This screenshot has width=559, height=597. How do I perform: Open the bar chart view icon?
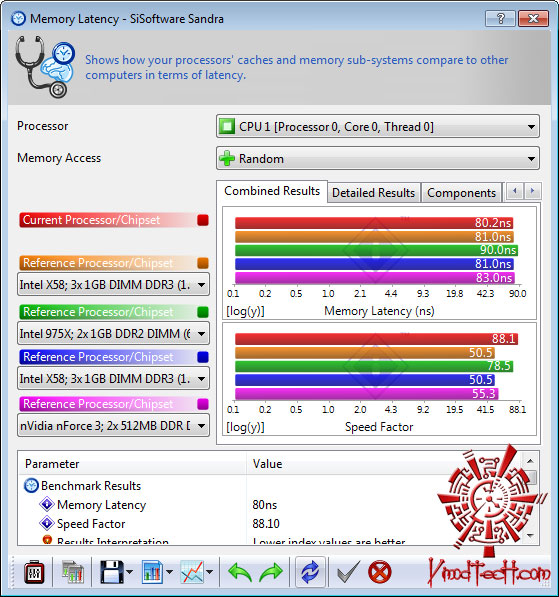[152, 571]
